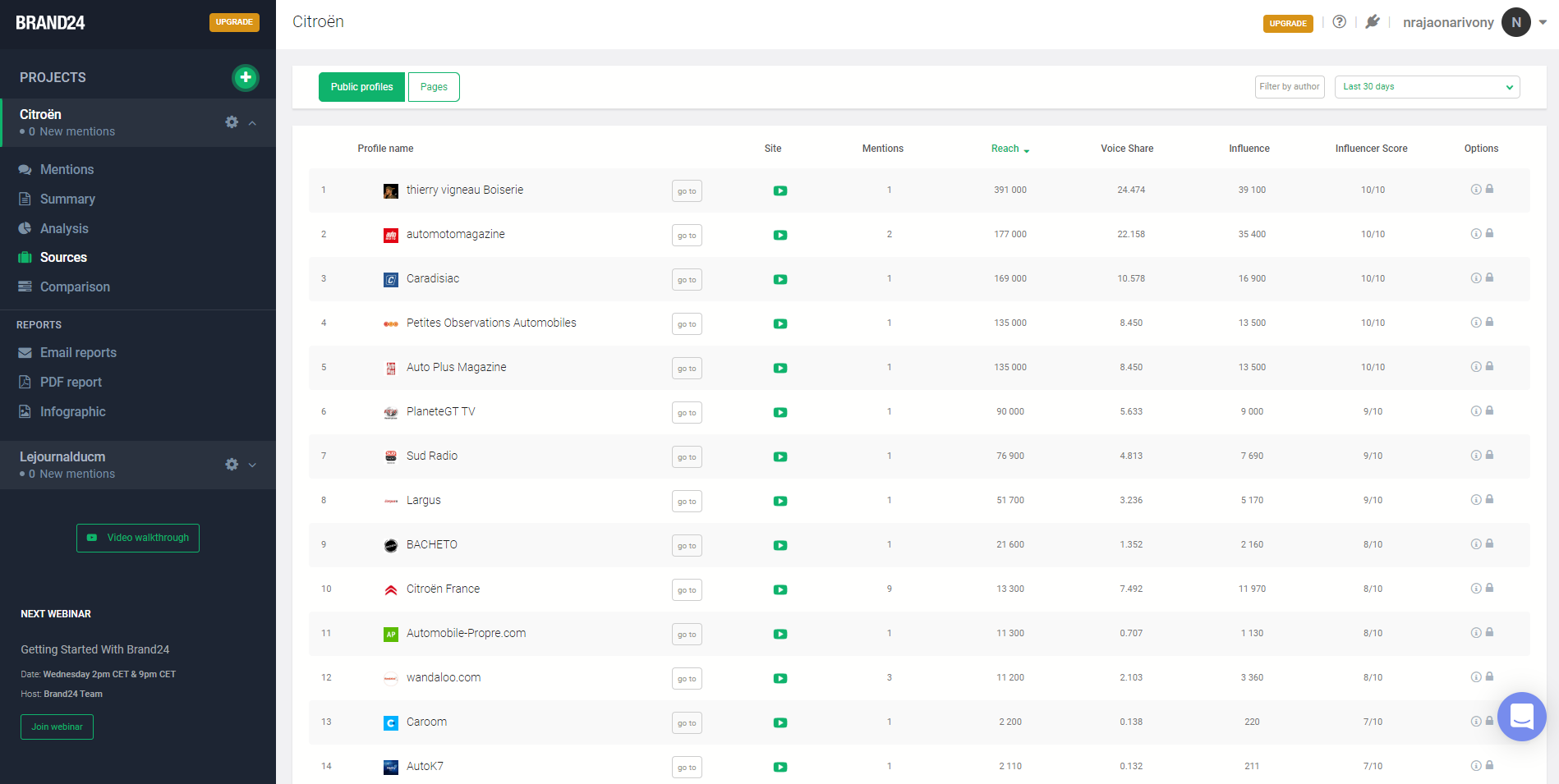This screenshot has height=784, width=1559.
Task: Click go to for automotomagazine
Action: 687,236
